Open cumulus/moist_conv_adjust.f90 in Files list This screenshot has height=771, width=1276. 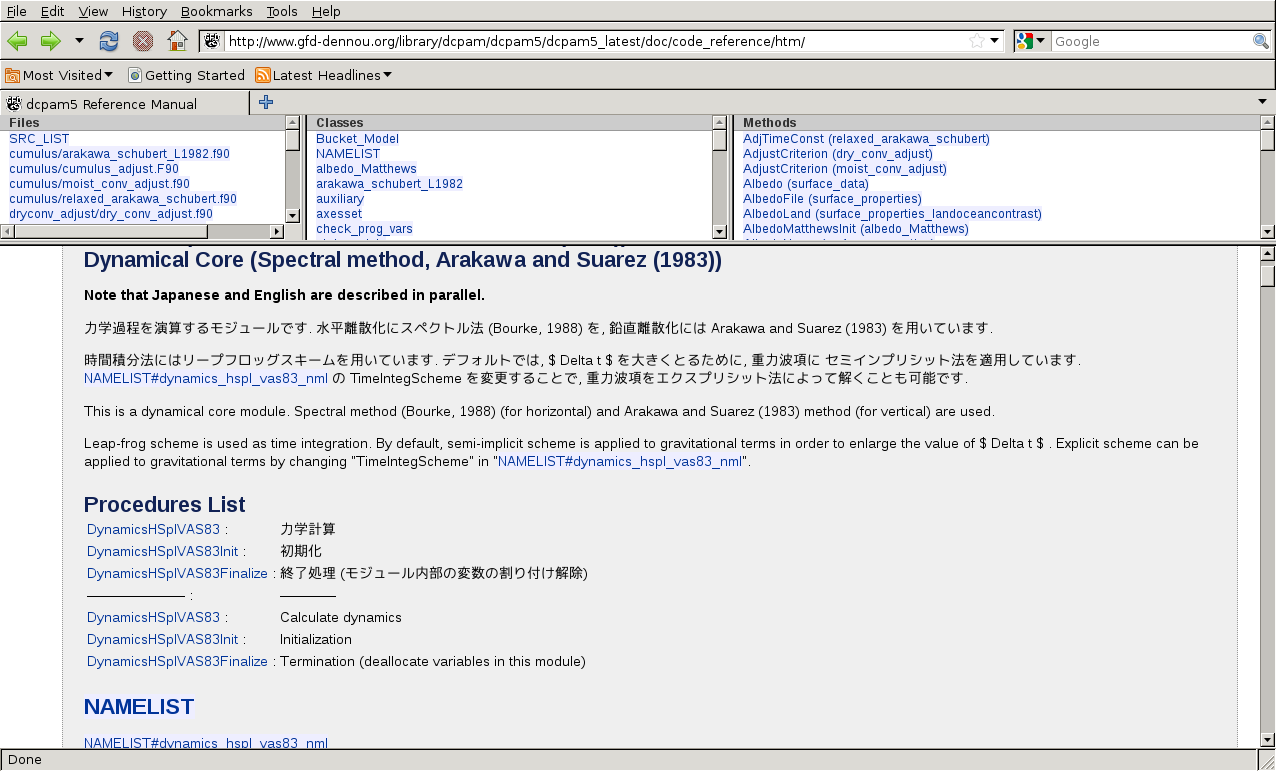click(99, 184)
